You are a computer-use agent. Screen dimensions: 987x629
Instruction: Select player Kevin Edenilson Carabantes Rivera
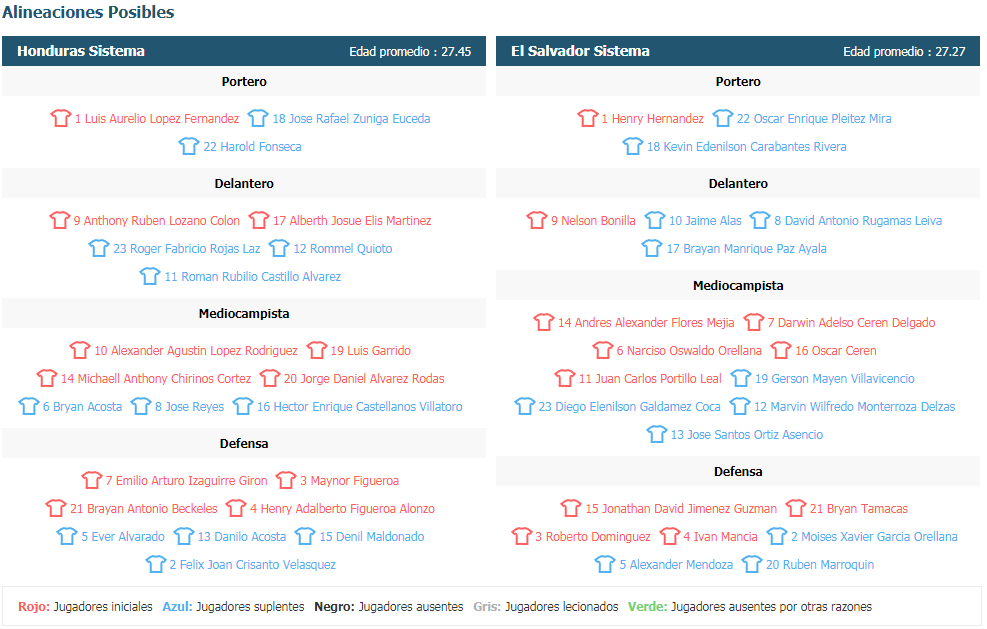747,147
